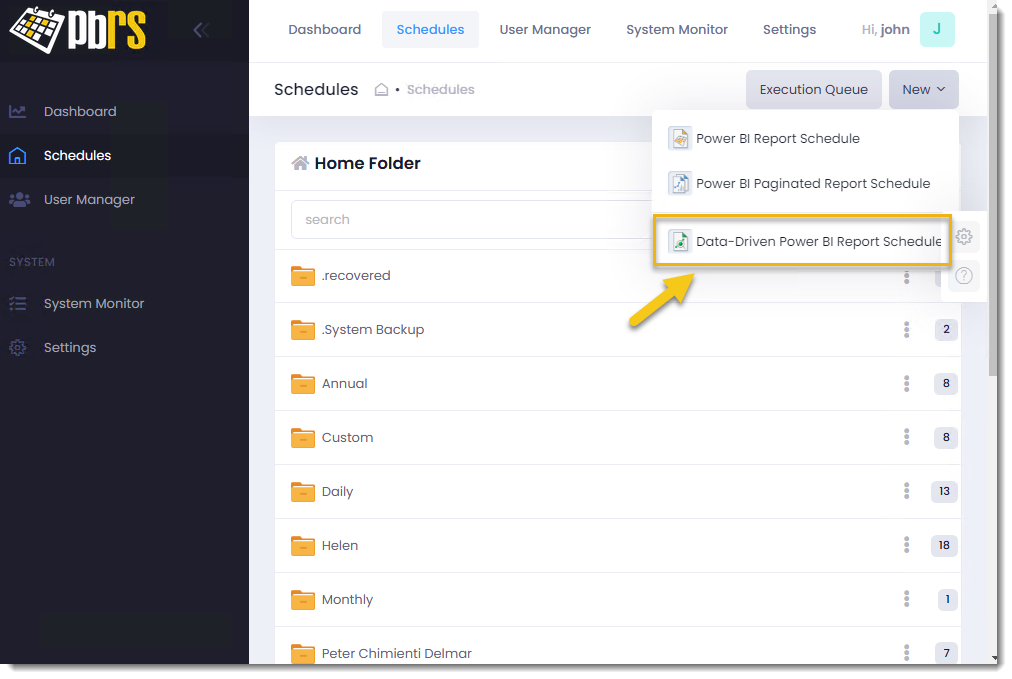Image resolution: width=1012 pixels, height=679 pixels.
Task: Open options menu for Monthly folder
Action: point(906,600)
